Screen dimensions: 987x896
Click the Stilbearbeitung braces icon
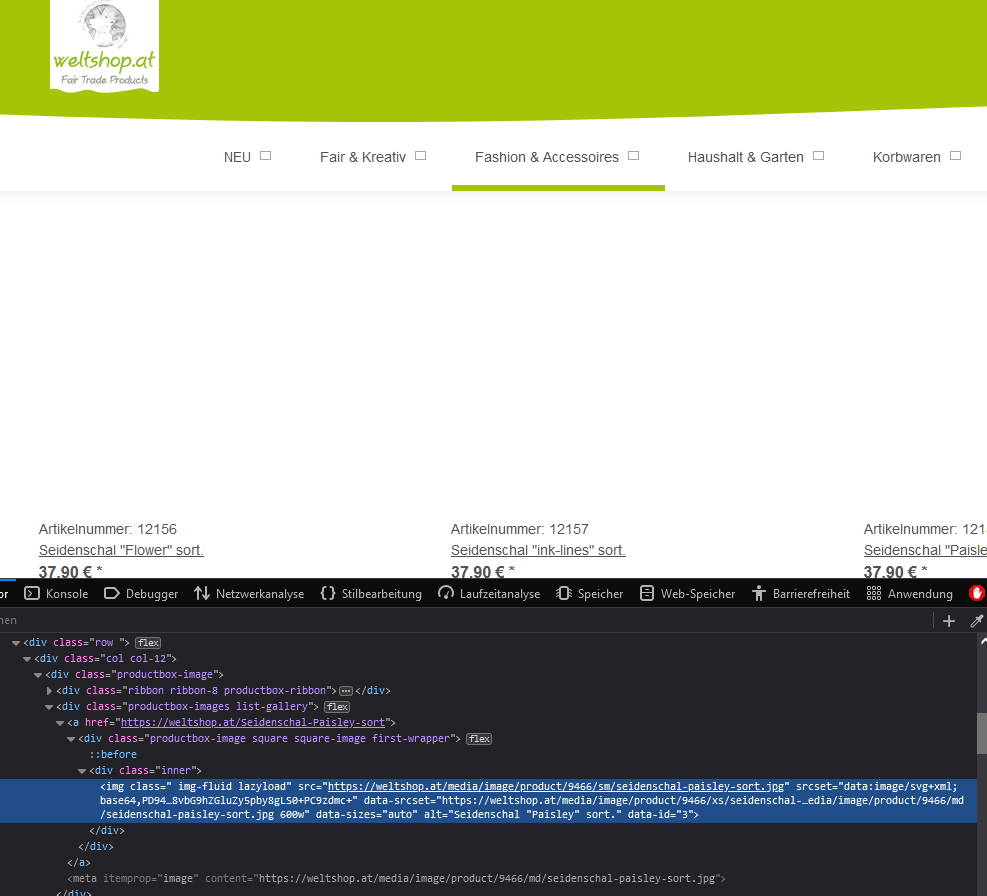point(328,594)
